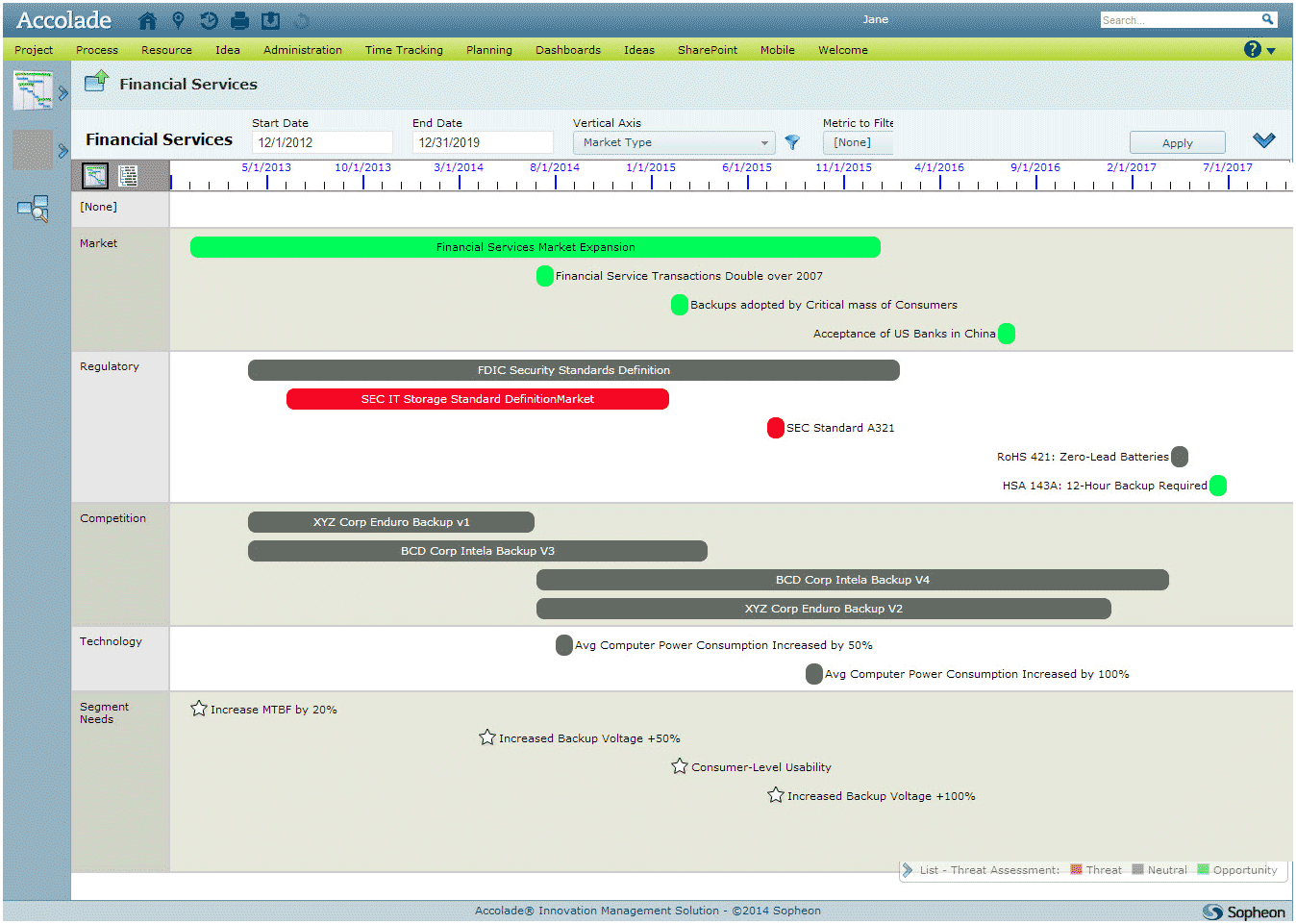Click the Vertical Axis filter funnel icon
Image resolution: width=1296 pixels, height=924 pixels.
point(792,142)
